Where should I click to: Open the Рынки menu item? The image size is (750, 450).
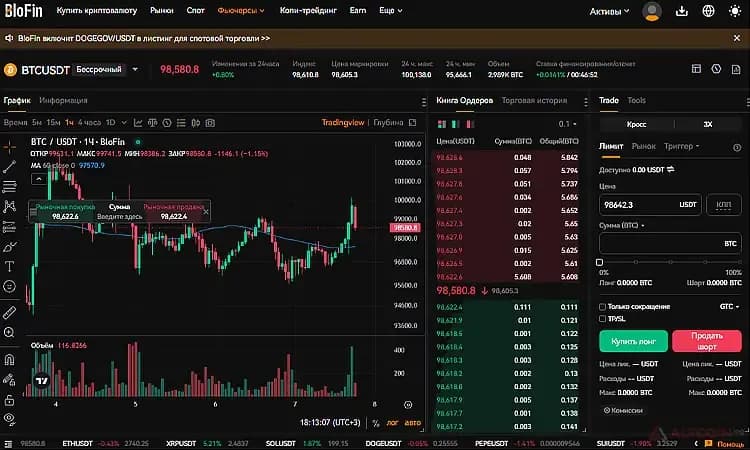(162, 11)
